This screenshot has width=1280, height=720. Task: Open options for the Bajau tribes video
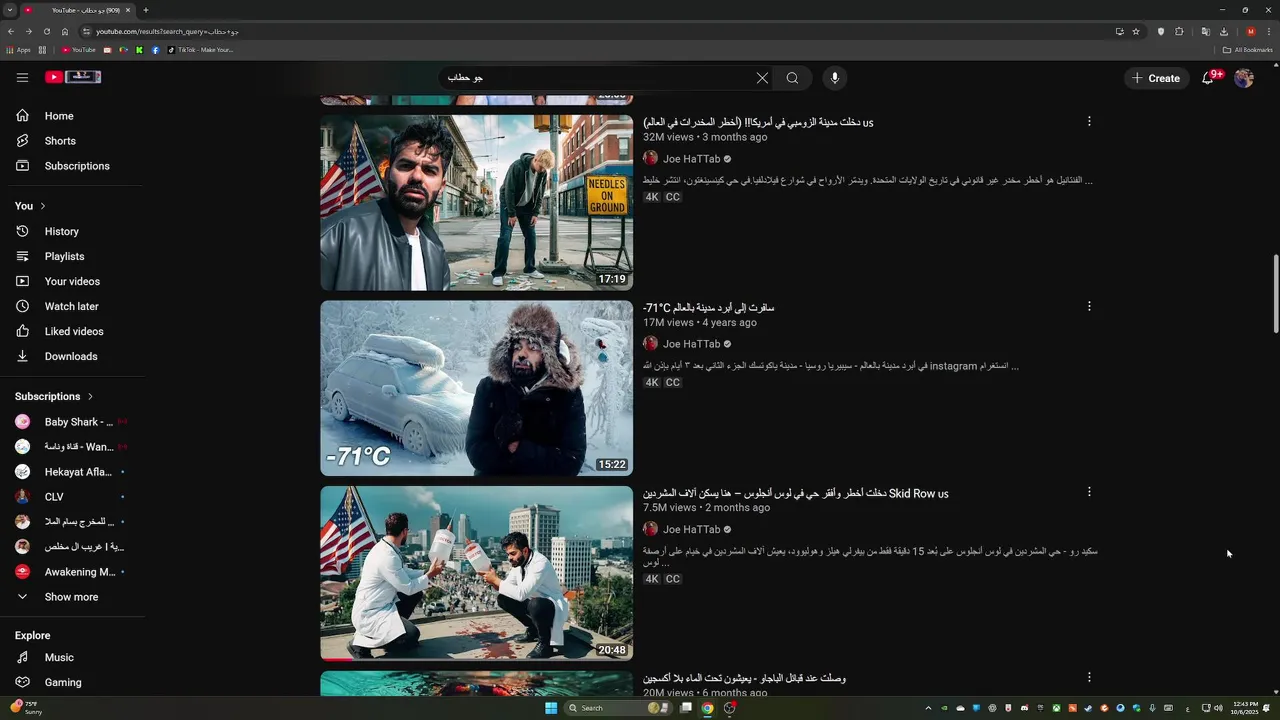[1089, 677]
